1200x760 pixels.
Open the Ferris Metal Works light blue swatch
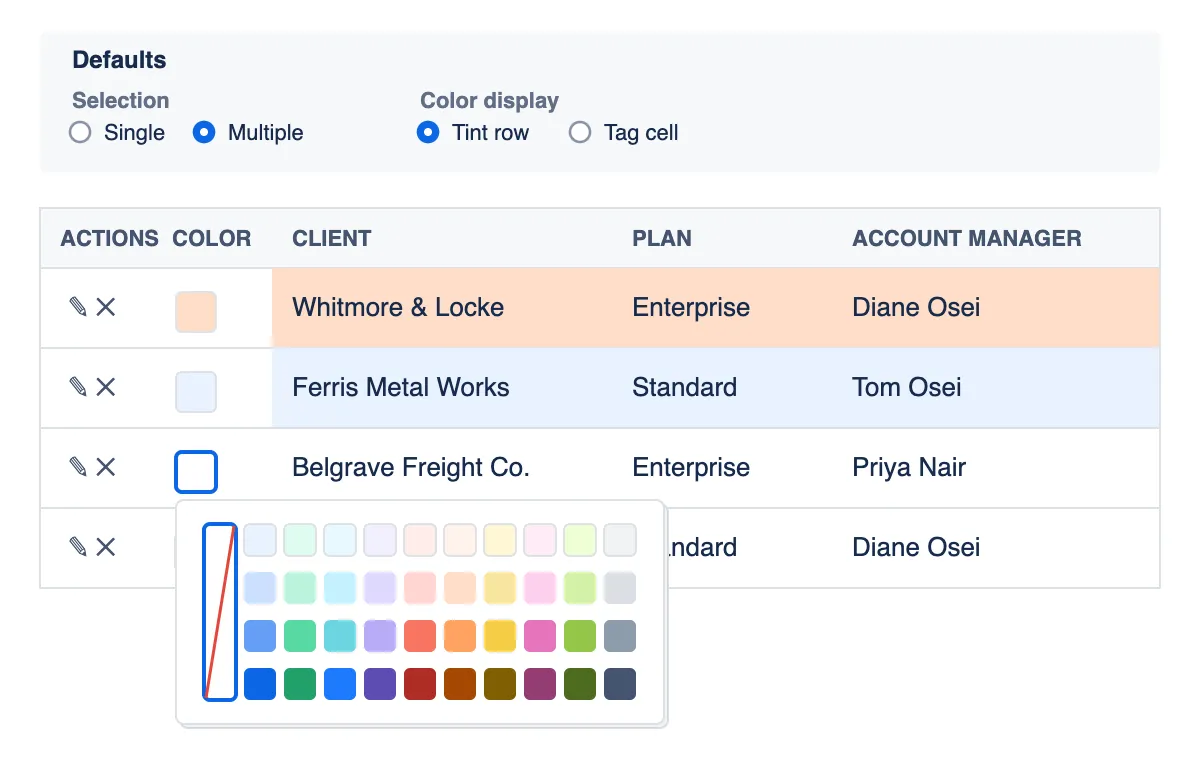[196, 392]
